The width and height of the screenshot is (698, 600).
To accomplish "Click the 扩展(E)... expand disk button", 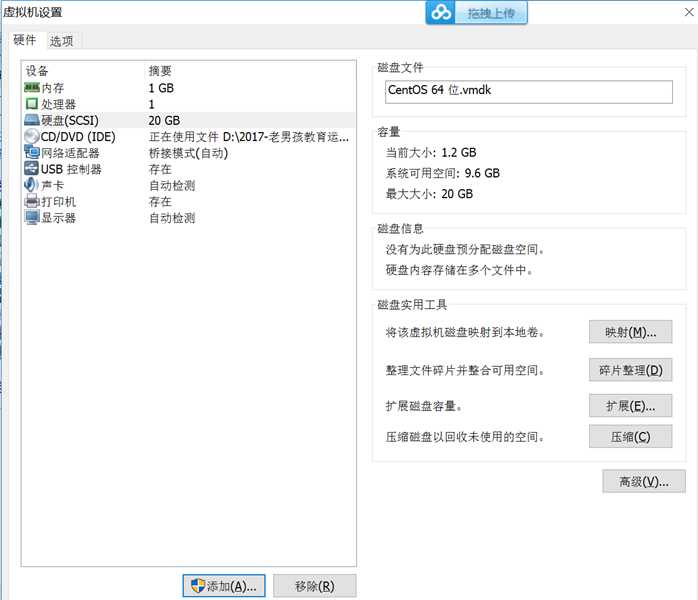I will point(630,405).
